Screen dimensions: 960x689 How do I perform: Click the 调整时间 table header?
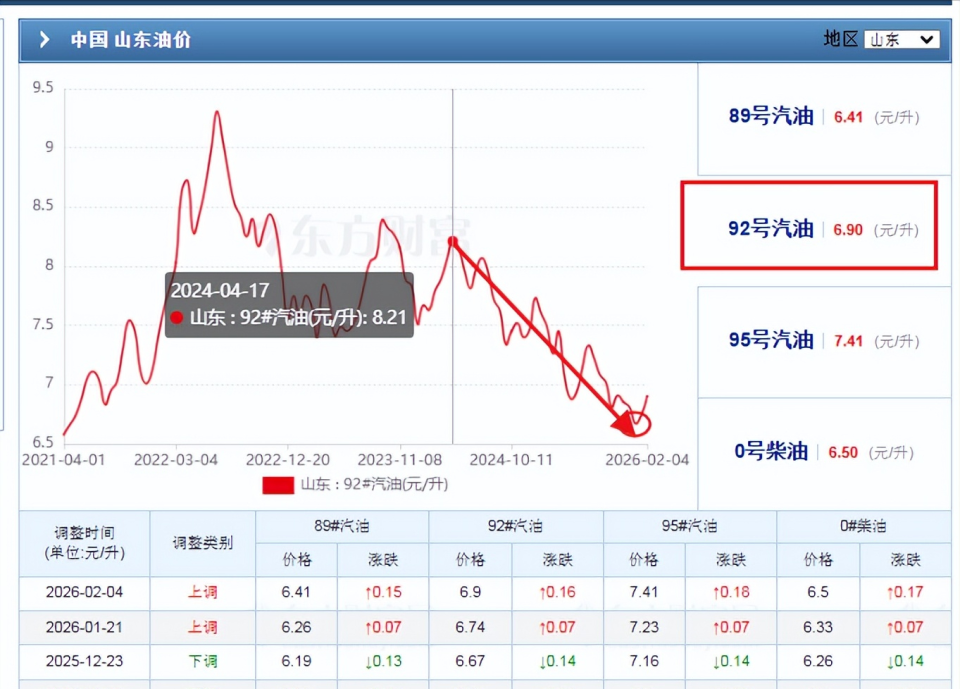tap(84, 543)
